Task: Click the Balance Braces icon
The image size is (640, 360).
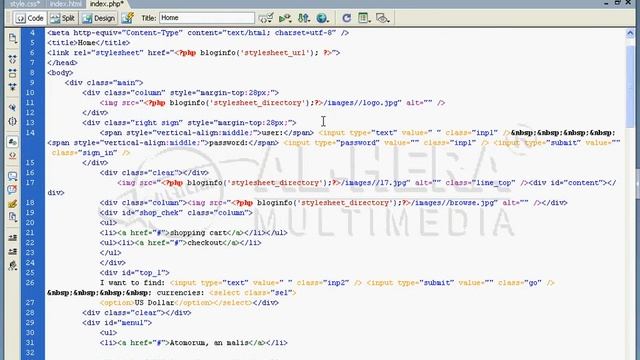Action: point(13,121)
